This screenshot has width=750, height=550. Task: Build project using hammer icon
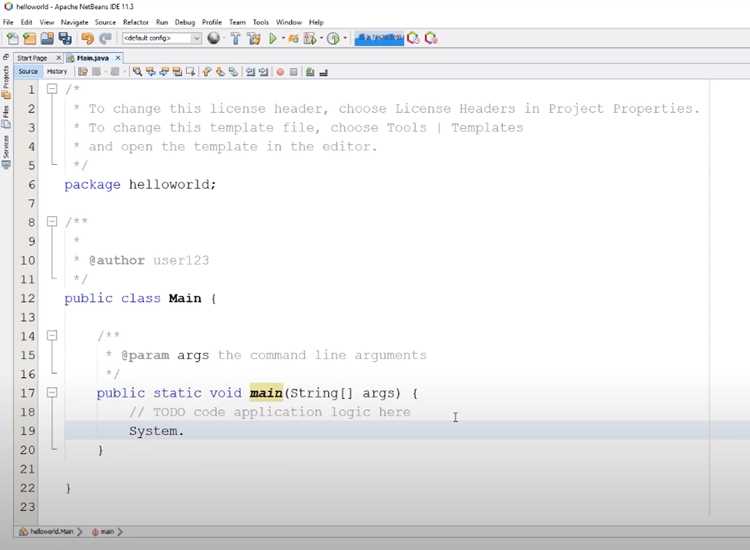pyautogui.click(x=235, y=38)
